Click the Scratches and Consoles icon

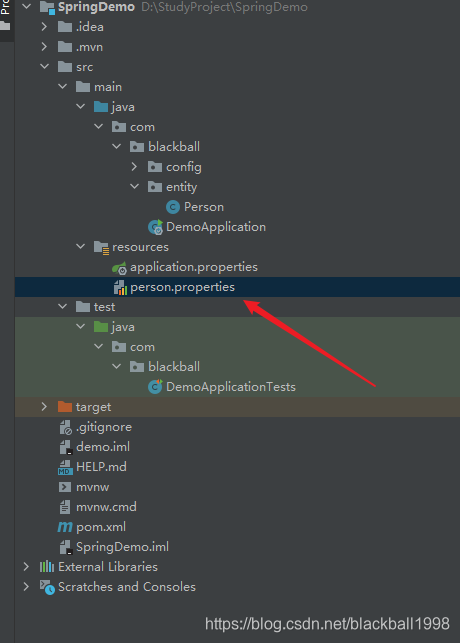tap(47, 587)
